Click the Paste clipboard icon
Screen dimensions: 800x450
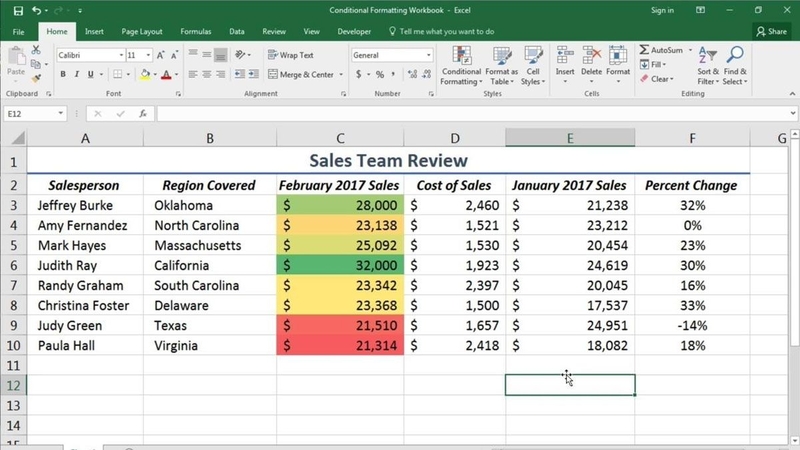[16, 56]
